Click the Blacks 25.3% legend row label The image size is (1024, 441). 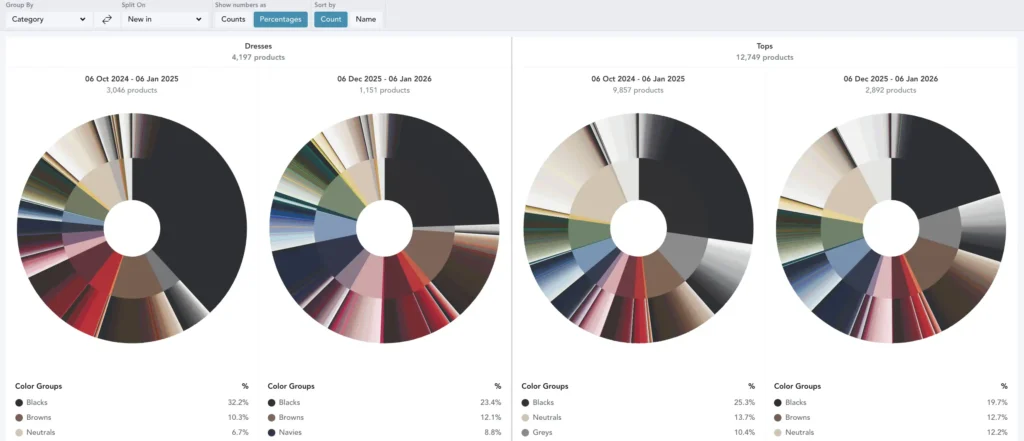click(543, 402)
